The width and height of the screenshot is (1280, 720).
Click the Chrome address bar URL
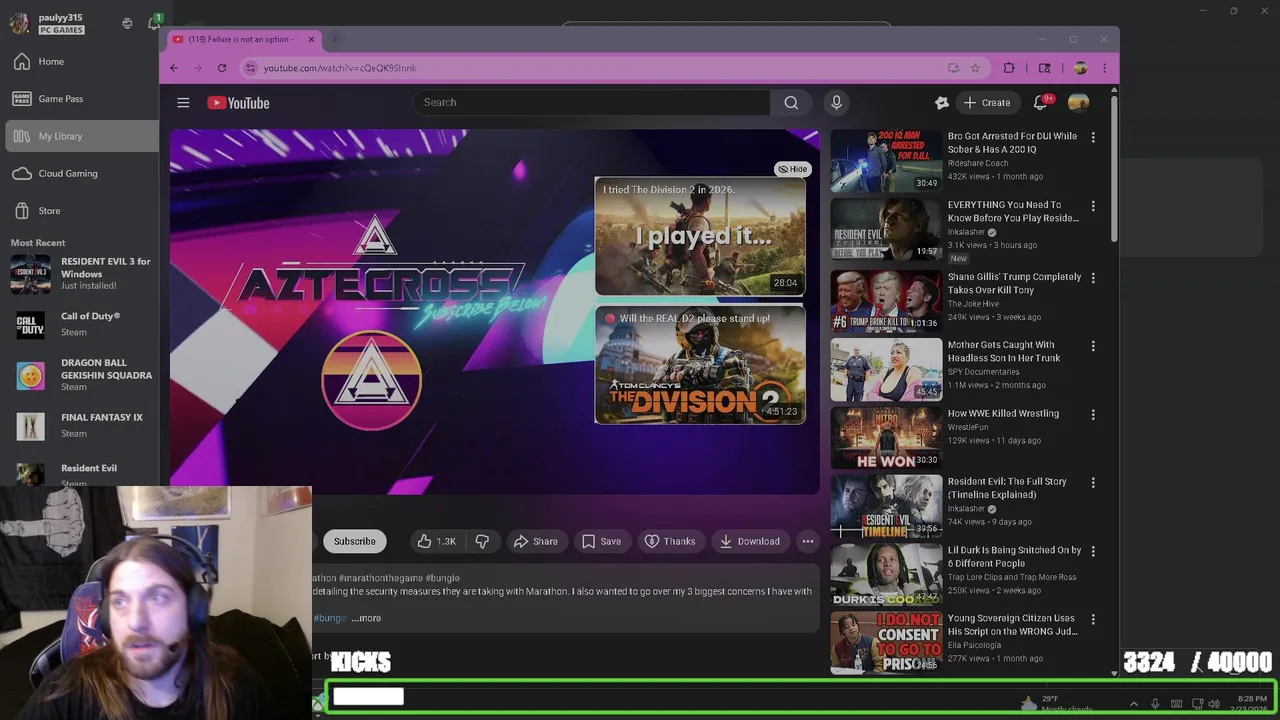(x=340, y=68)
